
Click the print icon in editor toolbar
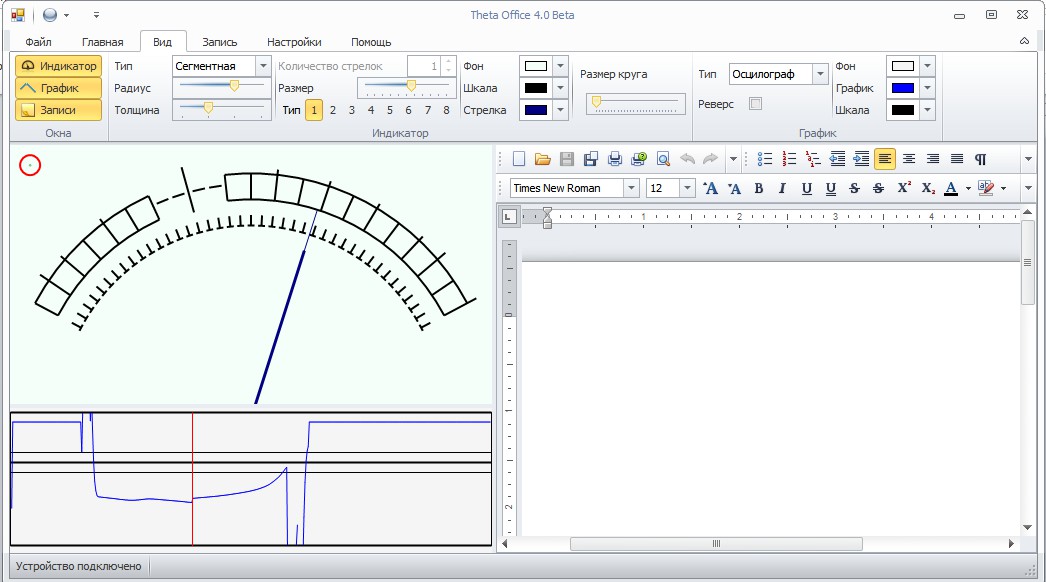615,159
